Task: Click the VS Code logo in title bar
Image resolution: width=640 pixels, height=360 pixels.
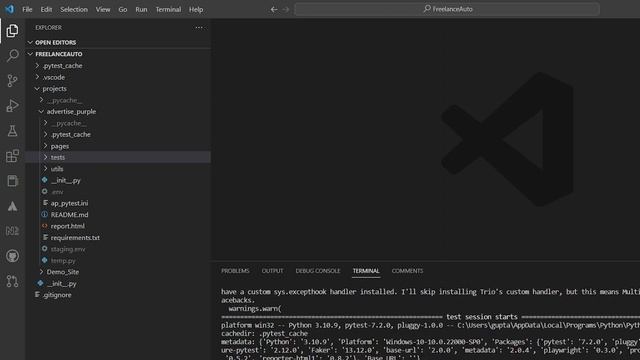Action: pos(9,9)
